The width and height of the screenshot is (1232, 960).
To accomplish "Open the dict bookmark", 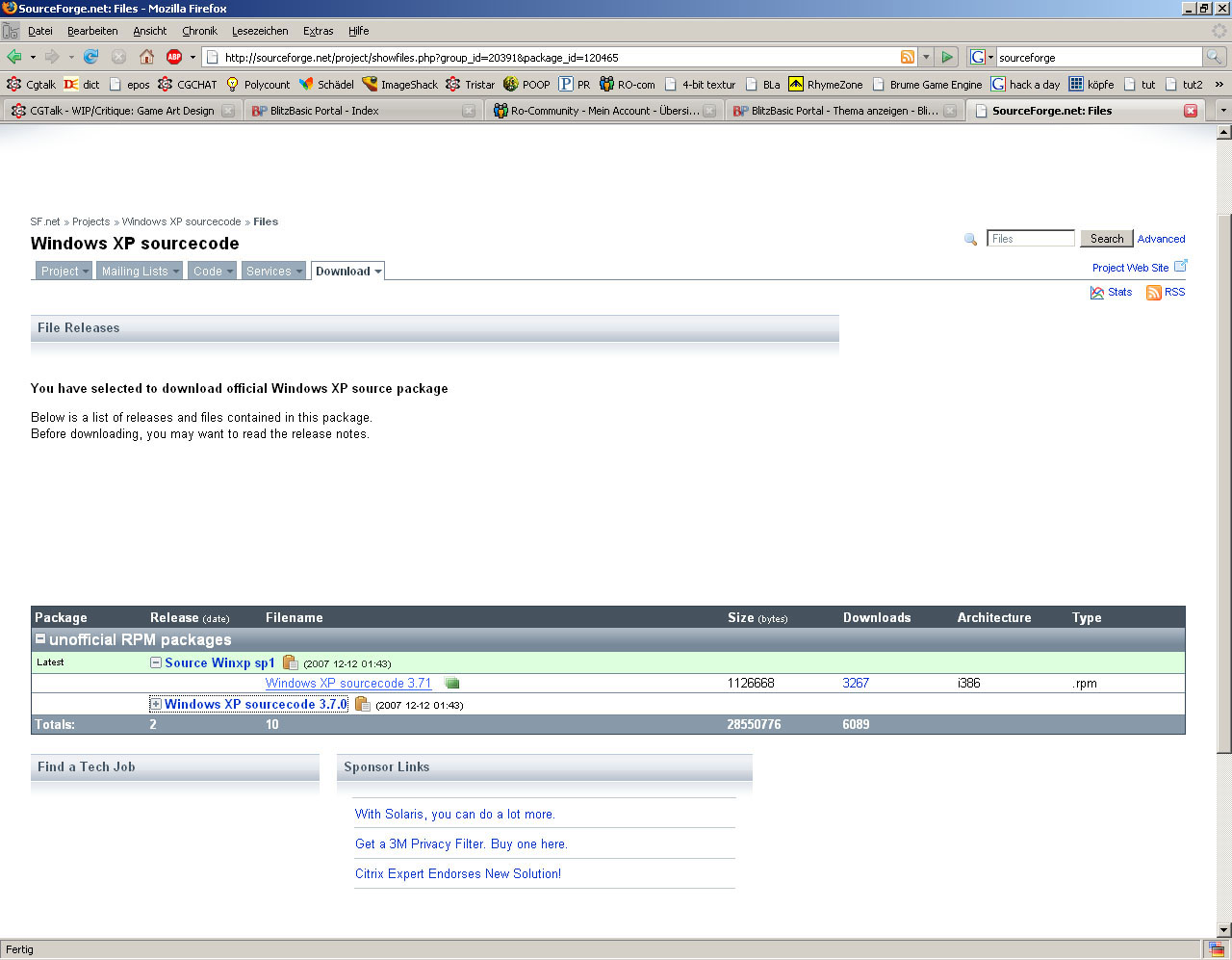I will click(82, 85).
